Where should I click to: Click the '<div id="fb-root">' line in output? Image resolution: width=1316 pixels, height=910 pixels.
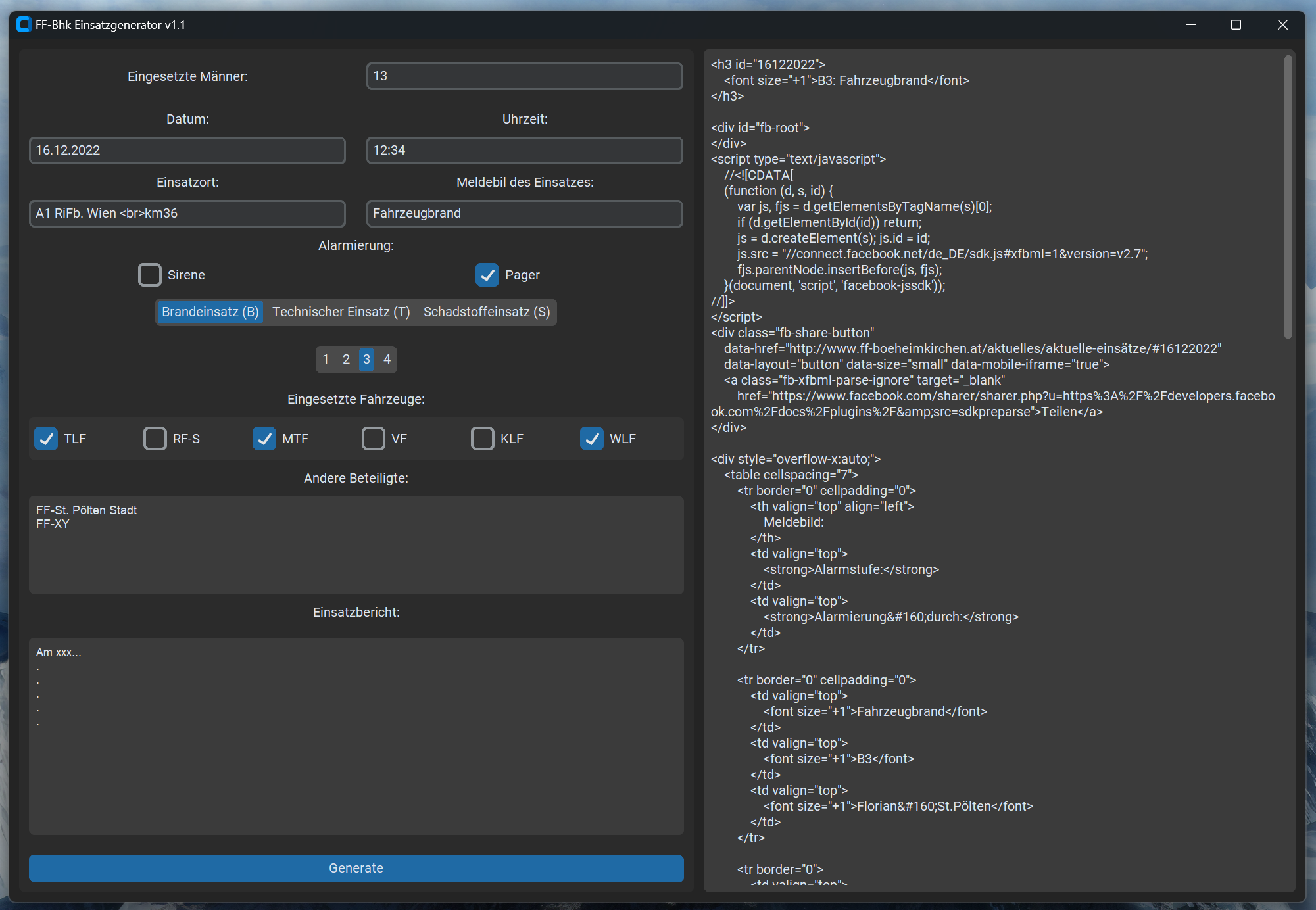pos(760,128)
